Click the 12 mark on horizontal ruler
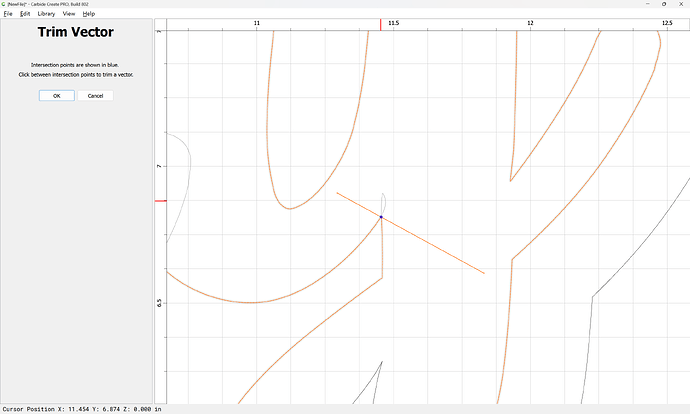 tap(530, 23)
